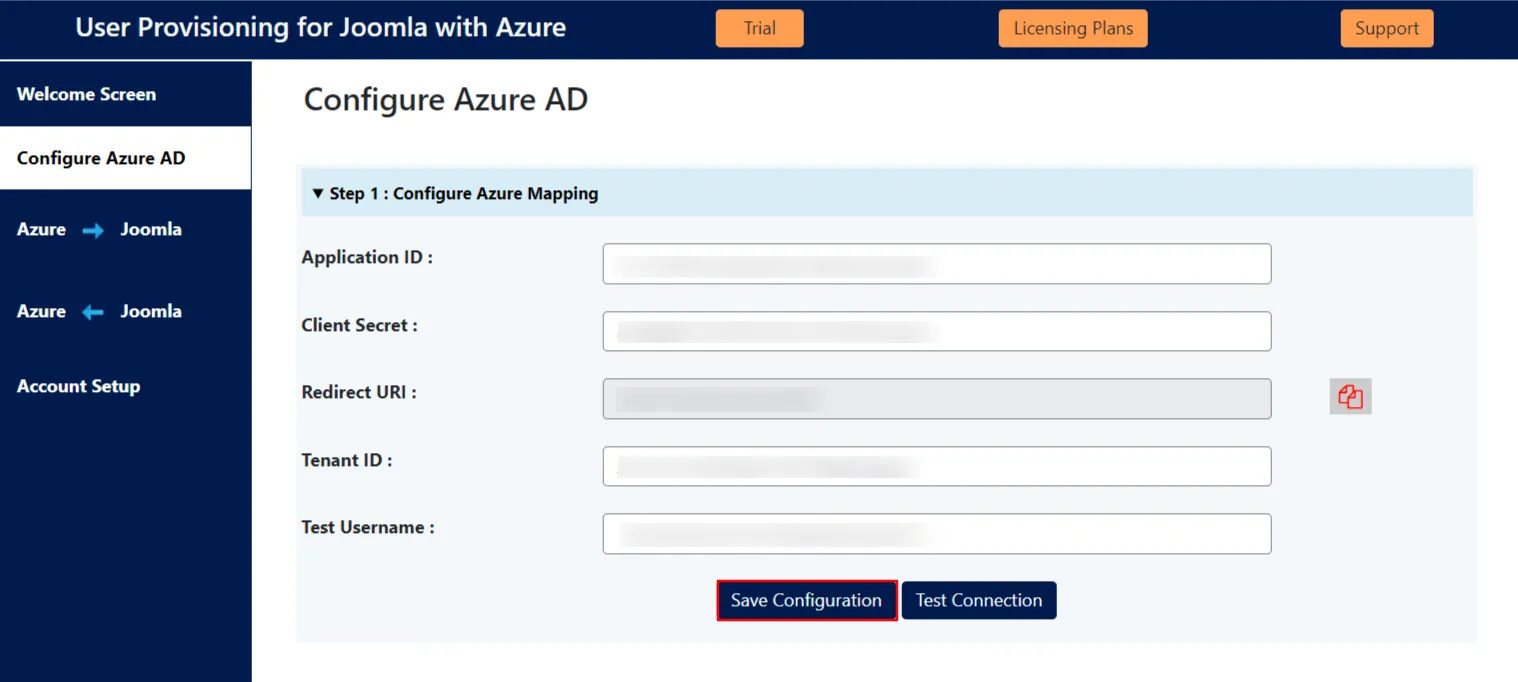This screenshot has width=1518, height=682.
Task: Click the 'Redirect URI :' label
Action: (x=359, y=392)
